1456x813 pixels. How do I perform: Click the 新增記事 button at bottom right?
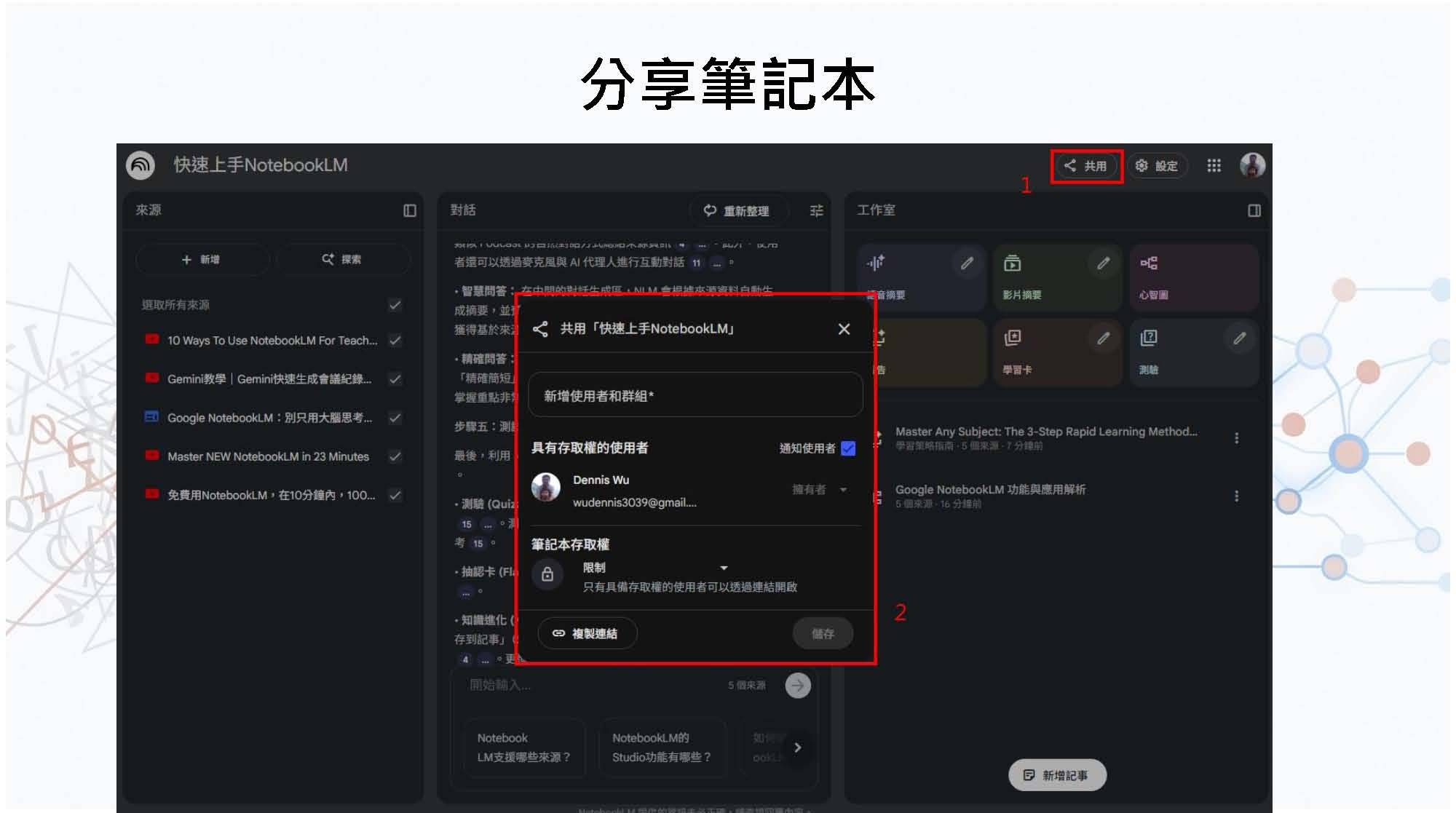point(1057,775)
